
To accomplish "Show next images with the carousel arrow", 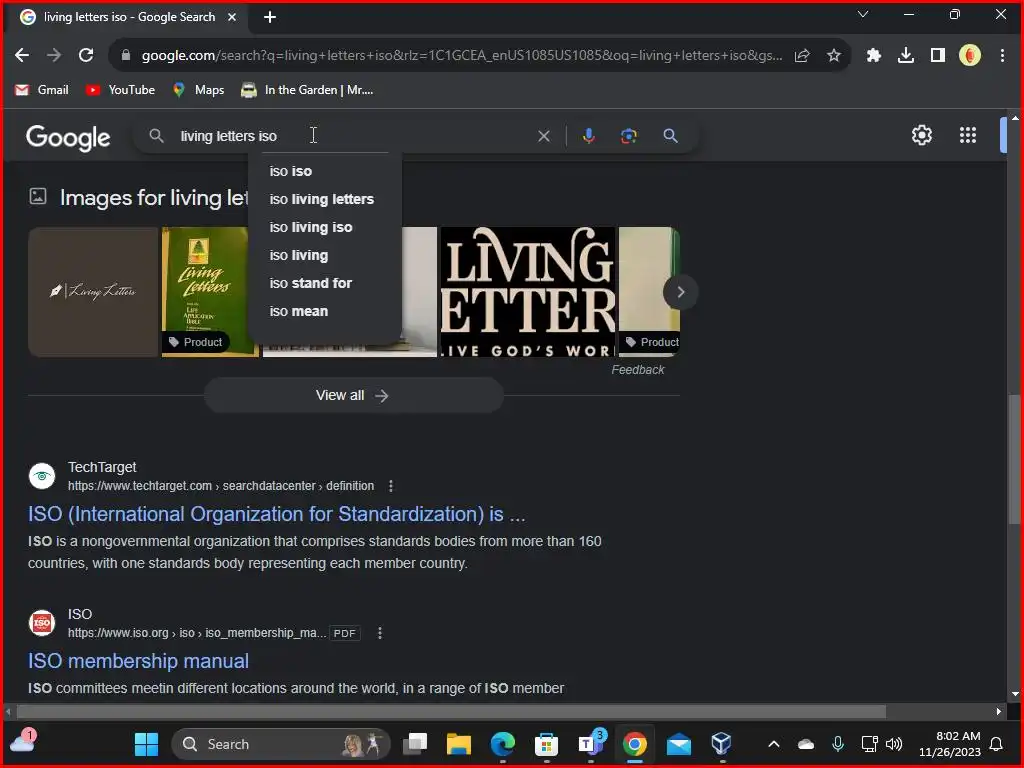I will pos(680,291).
